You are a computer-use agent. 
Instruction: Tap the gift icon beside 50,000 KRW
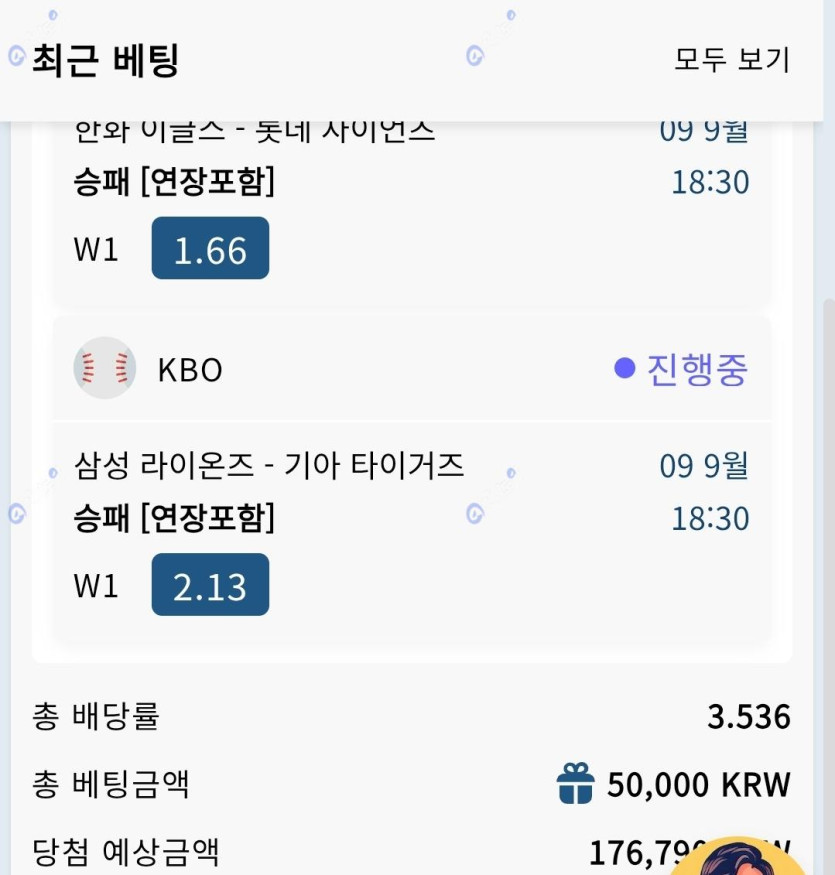click(575, 783)
